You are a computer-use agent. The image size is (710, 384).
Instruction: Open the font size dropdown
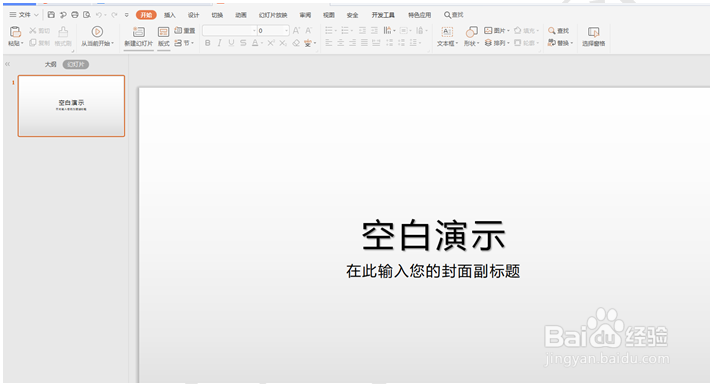point(286,30)
